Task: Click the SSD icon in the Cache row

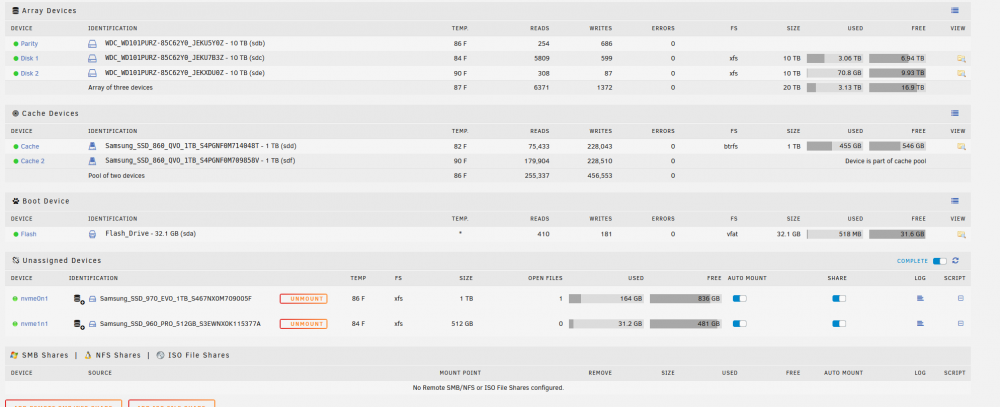Action: [91, 146]
